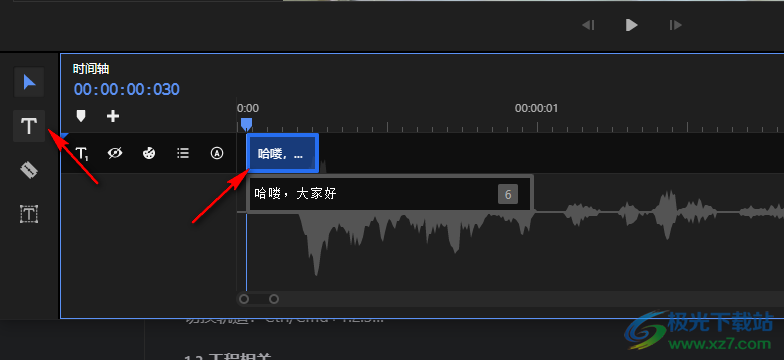Screen dimensions: 784x360
Task: Click the T1 track label icon
Action: tap(82, 154)
